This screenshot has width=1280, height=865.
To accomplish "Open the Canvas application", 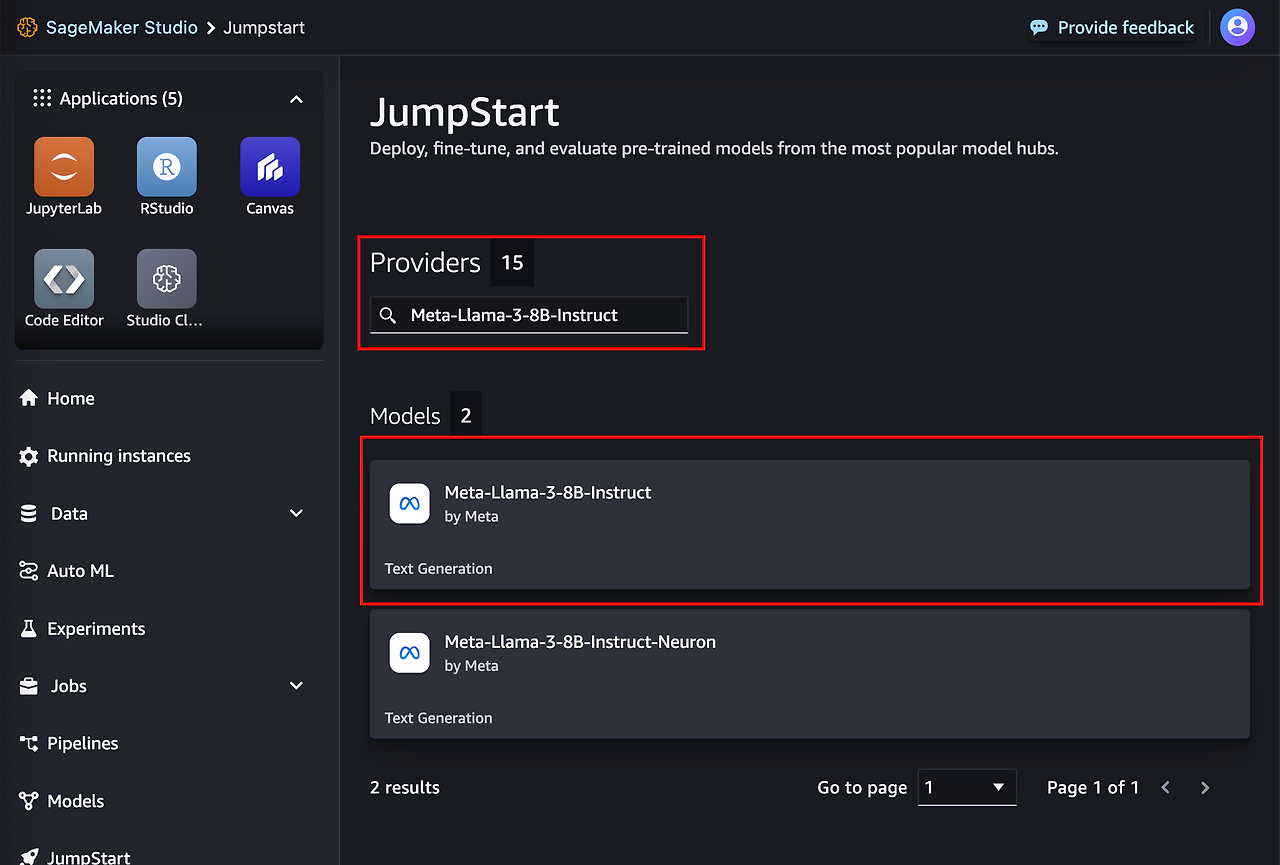I will coord(270,167).
